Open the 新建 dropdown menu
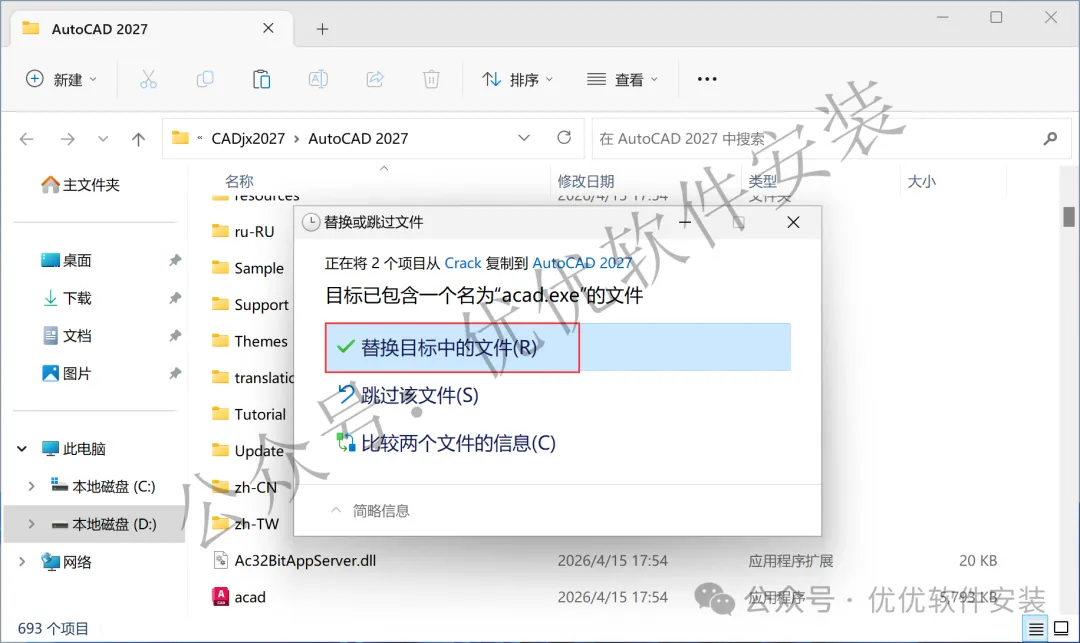 pyautogui.click(x=61, y=79)
